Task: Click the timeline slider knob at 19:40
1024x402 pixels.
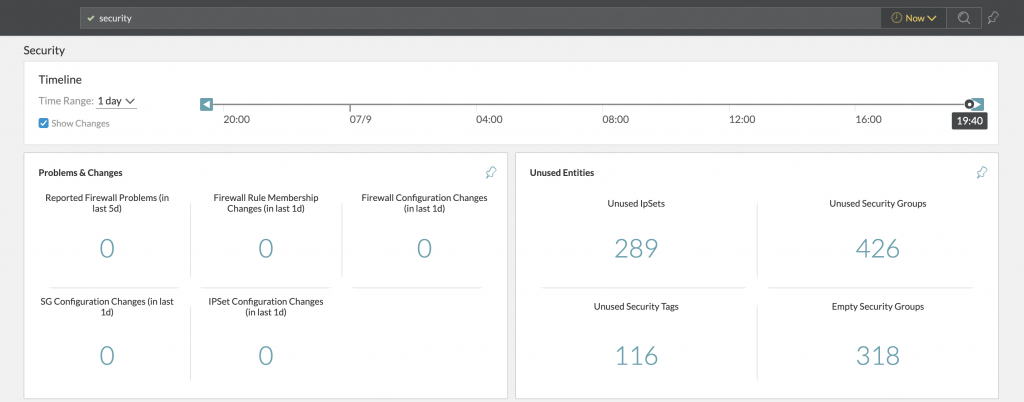Action: click(968, 104)
